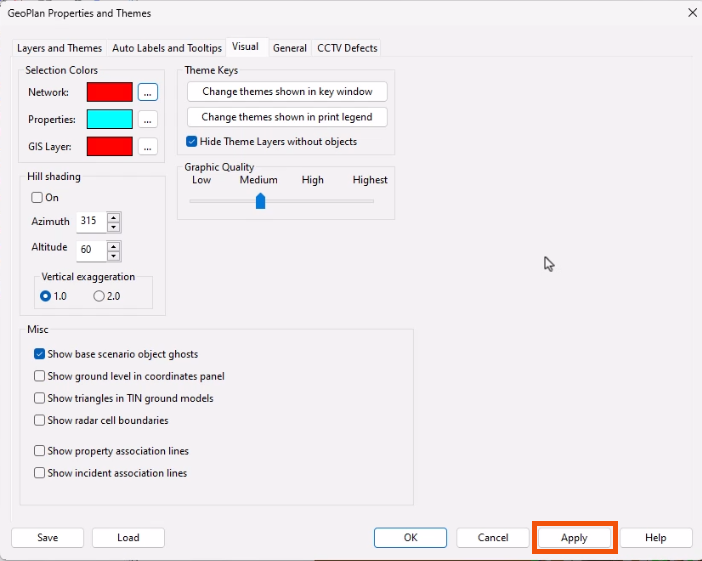Enable Show radar cell boundaries

click(x=39, y=420)
